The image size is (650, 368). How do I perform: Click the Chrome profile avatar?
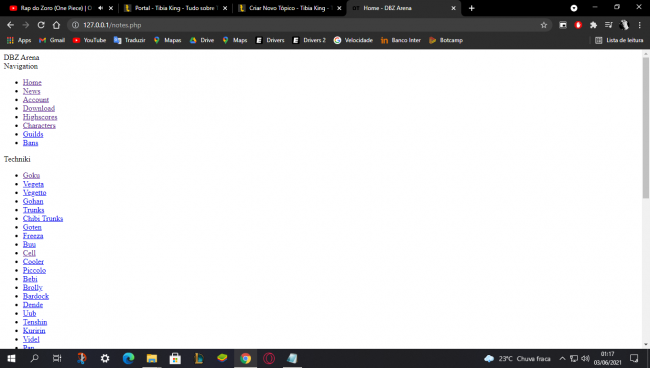[624, 25]
